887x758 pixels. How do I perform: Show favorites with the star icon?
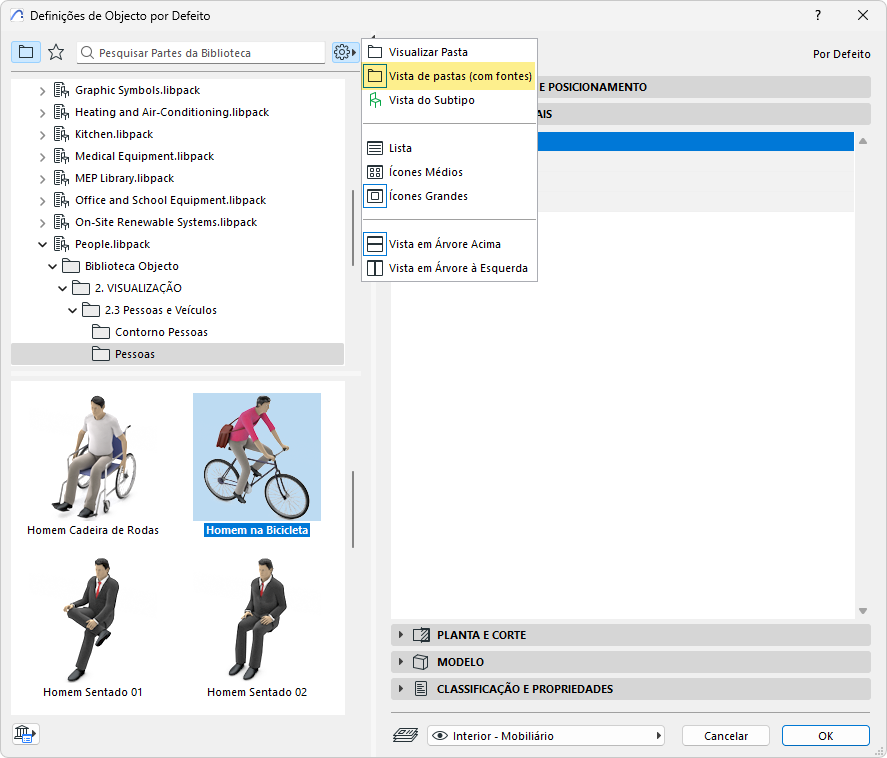pos(56,53)
